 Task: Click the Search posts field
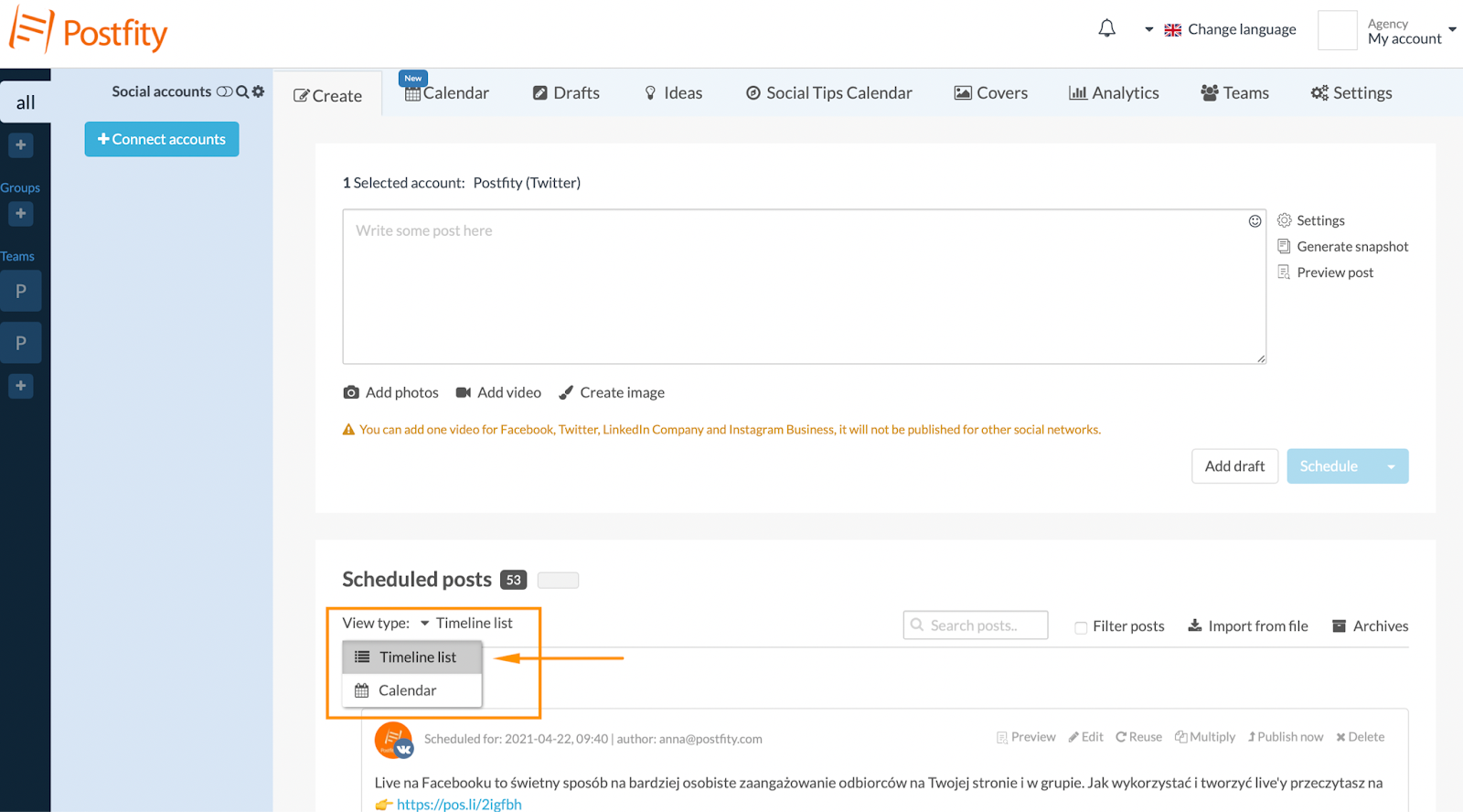coord(976,625)
